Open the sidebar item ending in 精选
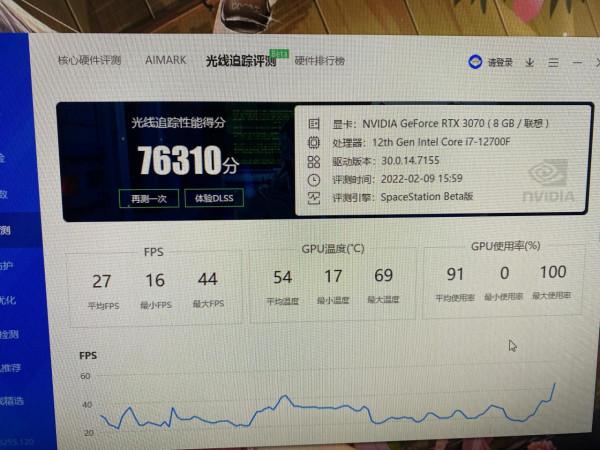The height and width of the screenshot is (450, 600). (12, 401)
